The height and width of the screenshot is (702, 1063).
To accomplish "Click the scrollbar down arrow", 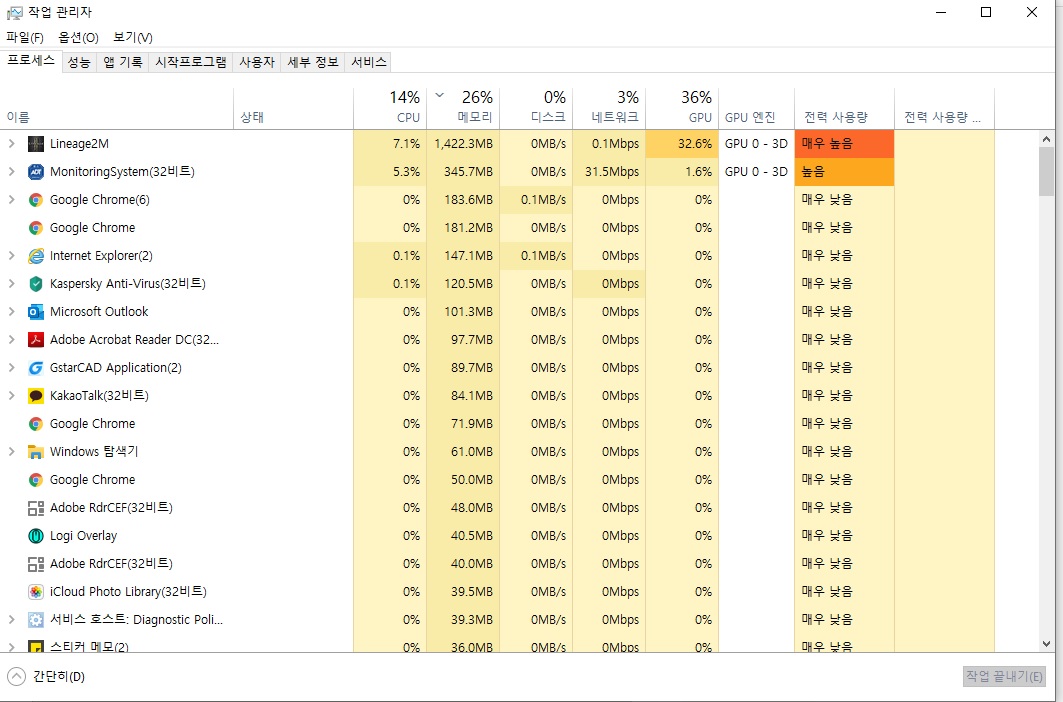I will coord(1046,644).
